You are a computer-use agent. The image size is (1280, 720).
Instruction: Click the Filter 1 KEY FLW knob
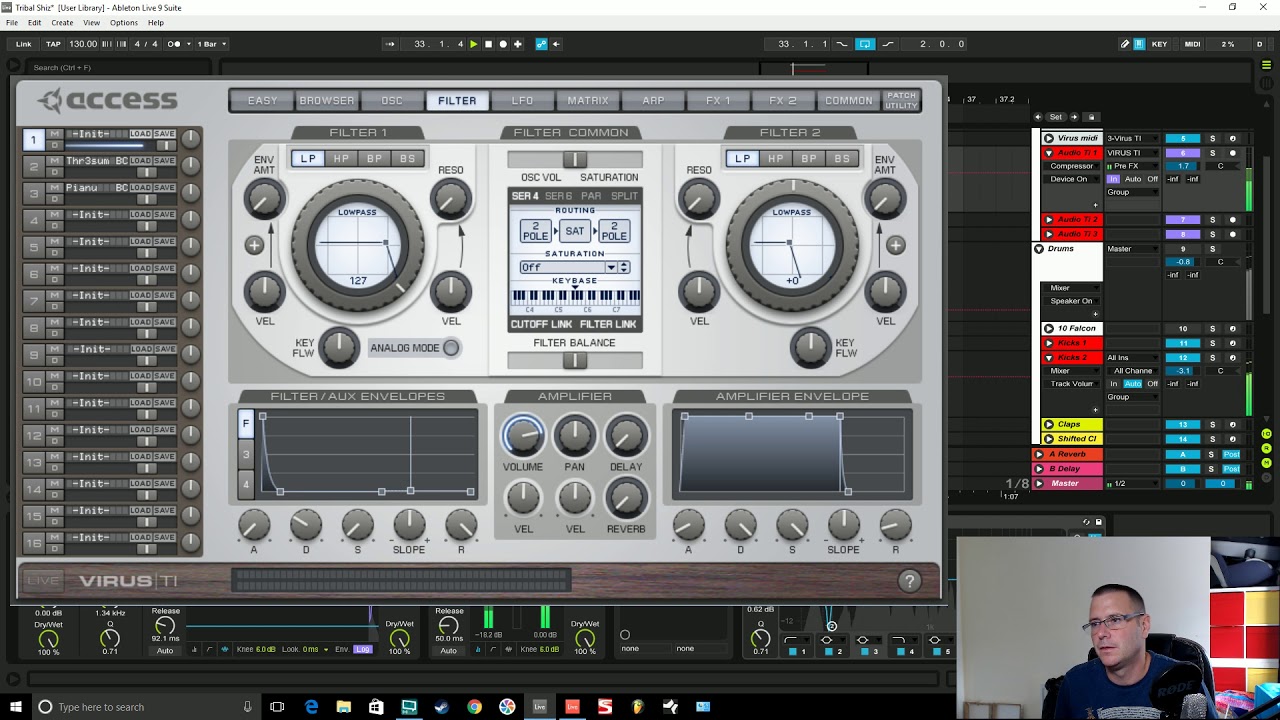click(339, 347)
